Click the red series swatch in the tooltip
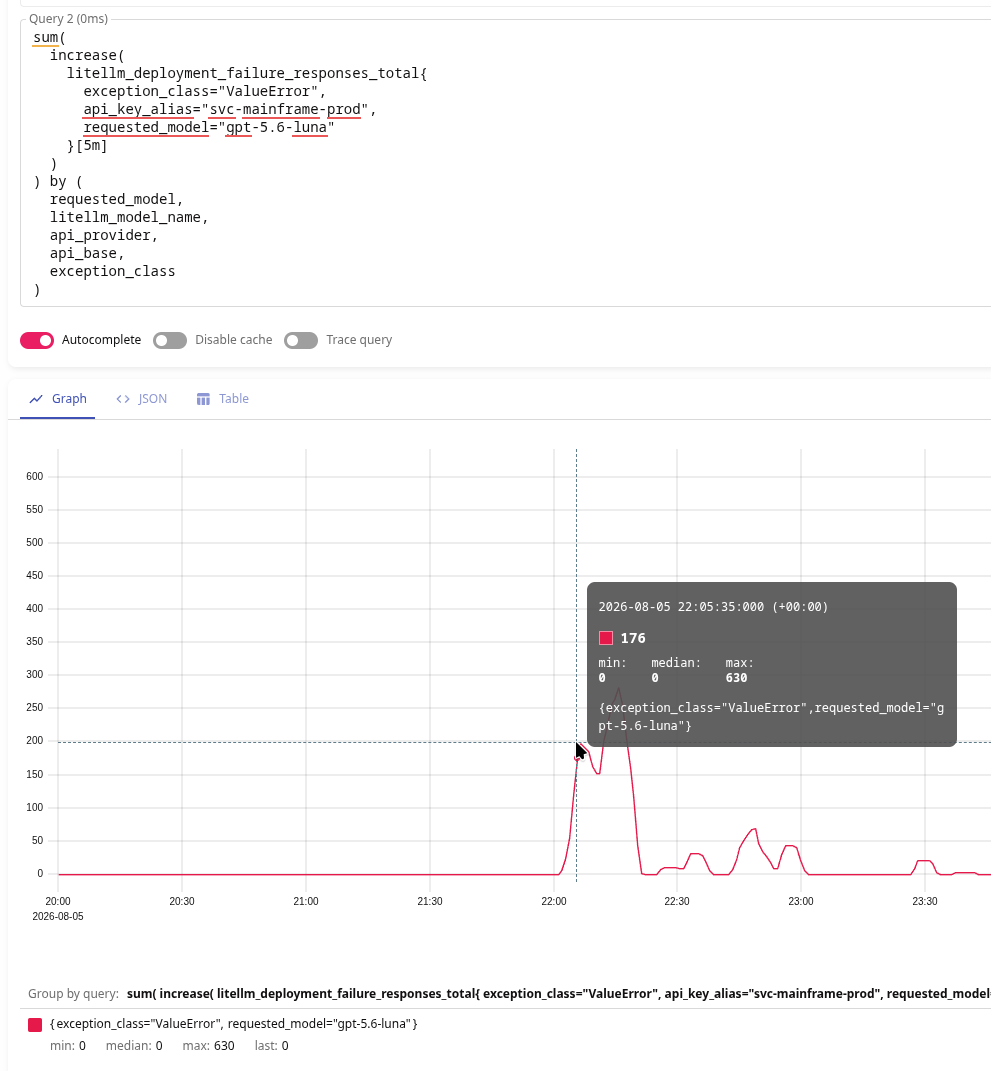 [x=606, y=638]
